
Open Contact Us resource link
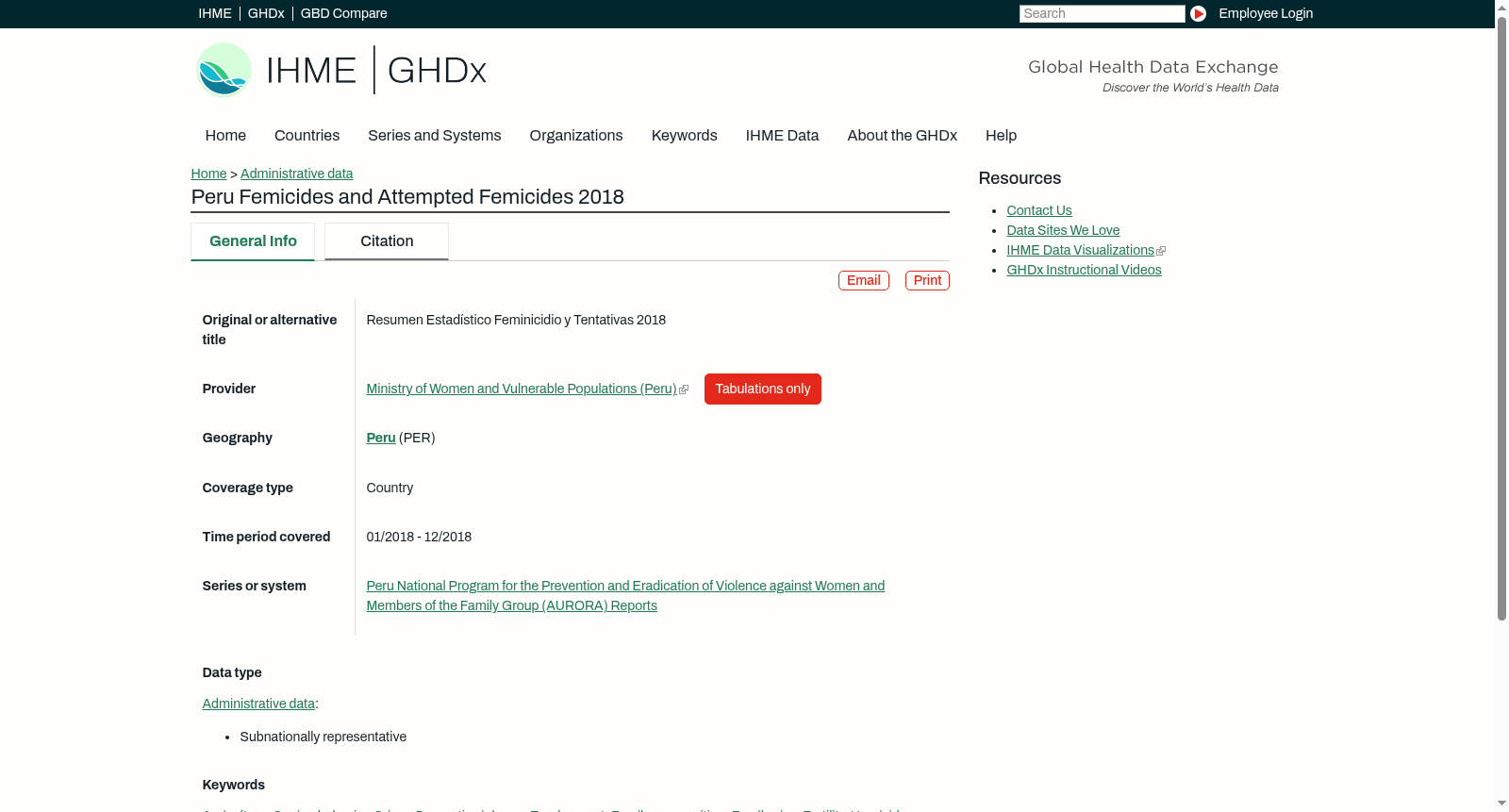pos(1039,210)
